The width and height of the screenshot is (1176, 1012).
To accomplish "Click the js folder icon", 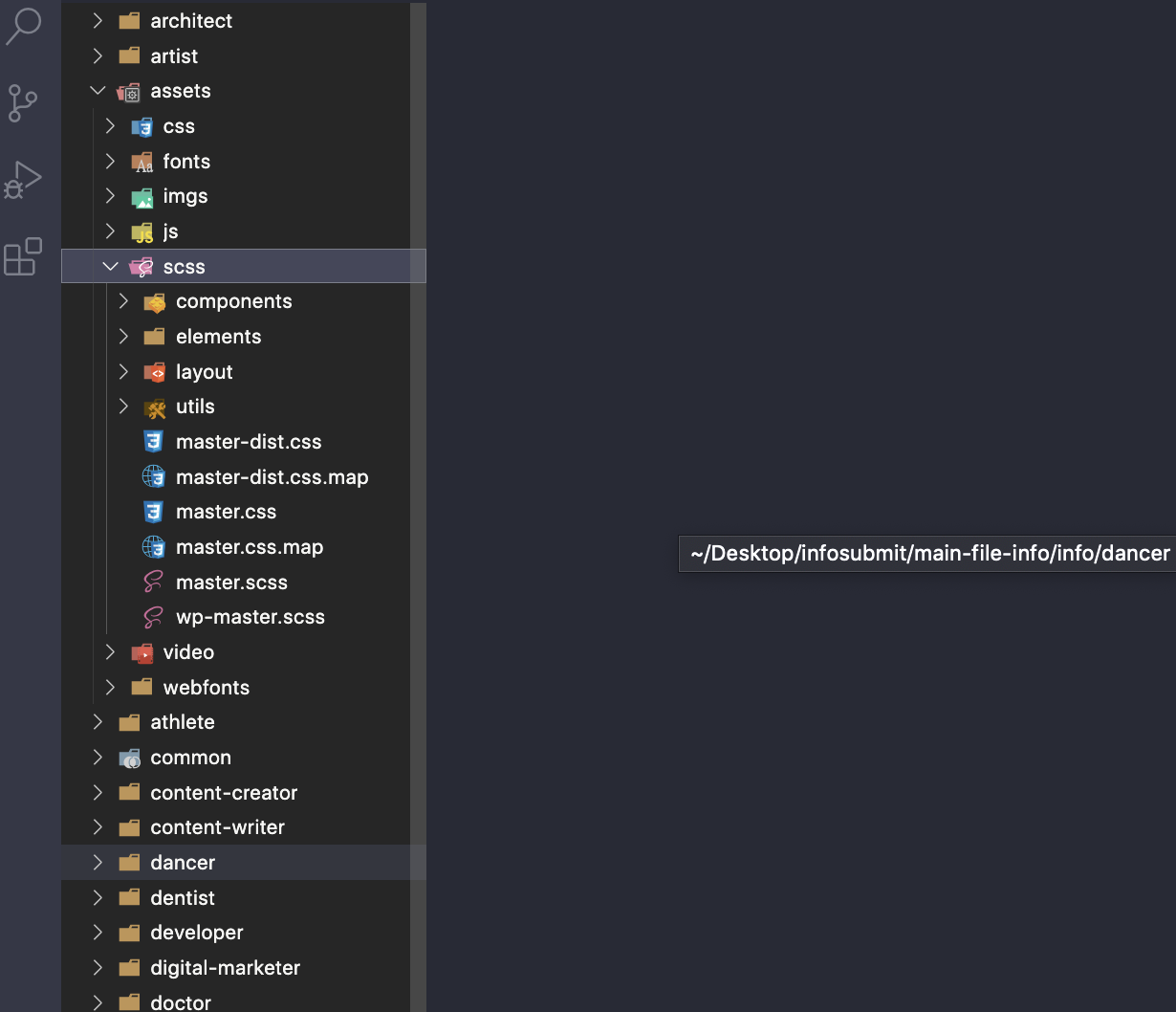I will coord(142,231).
